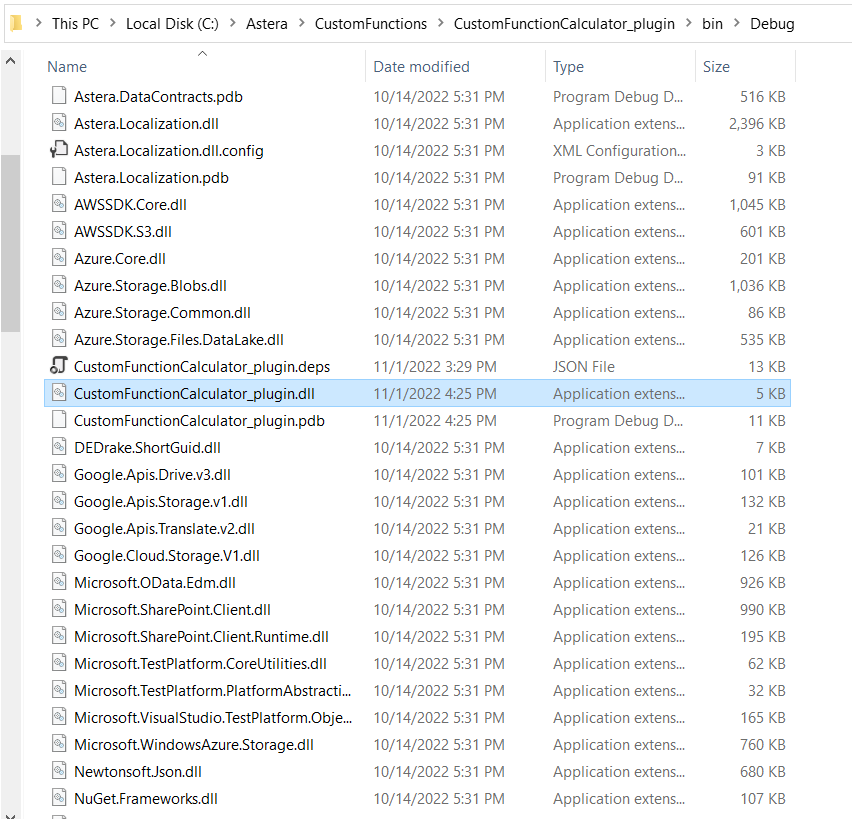Click the Astera.DataContracts.pdb file icon
Viewport: 852px width, 819px height.
click(58, 97)
